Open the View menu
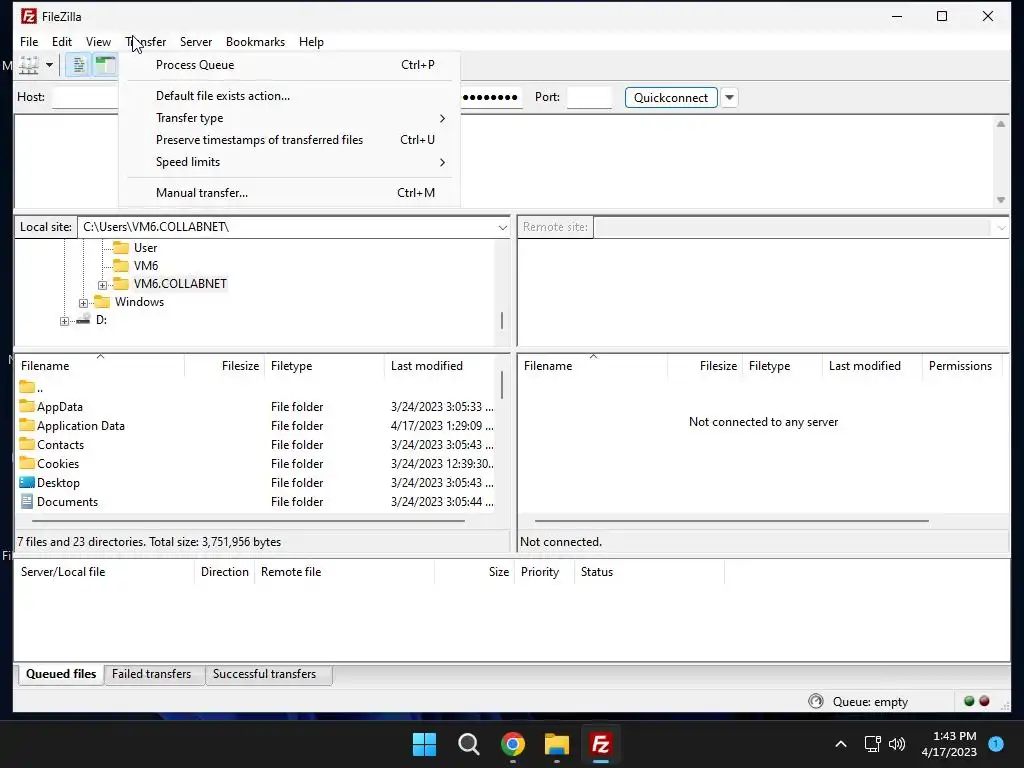This screenshot has width=1024, height=768. point(98,42)
